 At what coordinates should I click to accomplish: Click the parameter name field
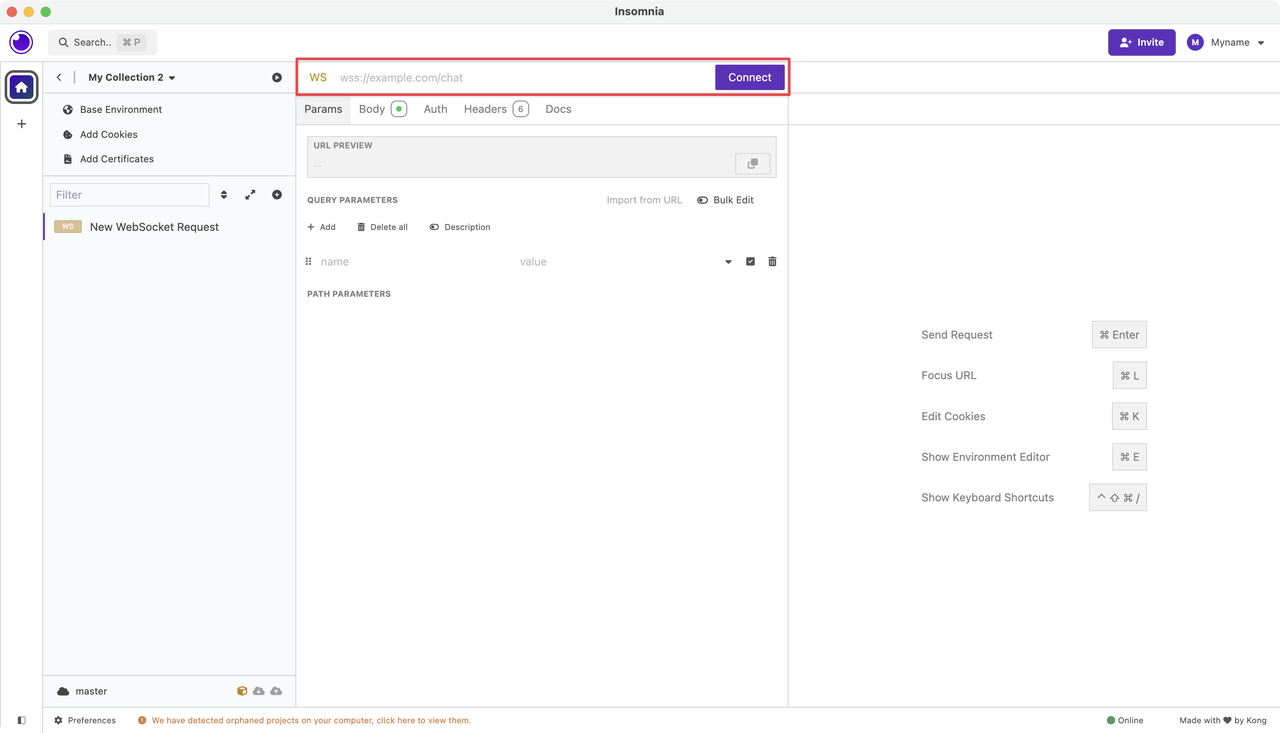click(414, 262)
